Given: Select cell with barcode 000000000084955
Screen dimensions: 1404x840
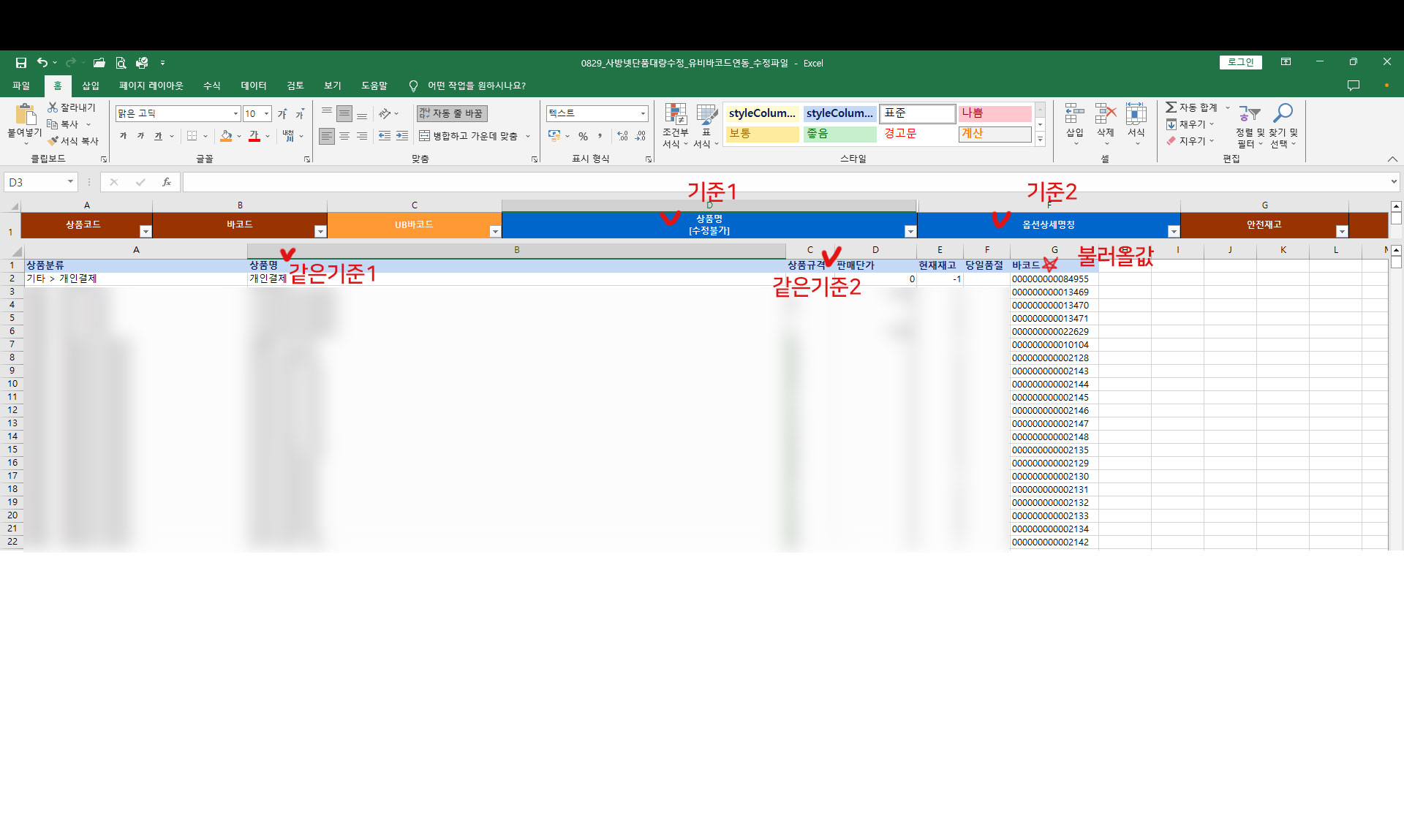Looking at the screenshot, I should [1054, 279].
